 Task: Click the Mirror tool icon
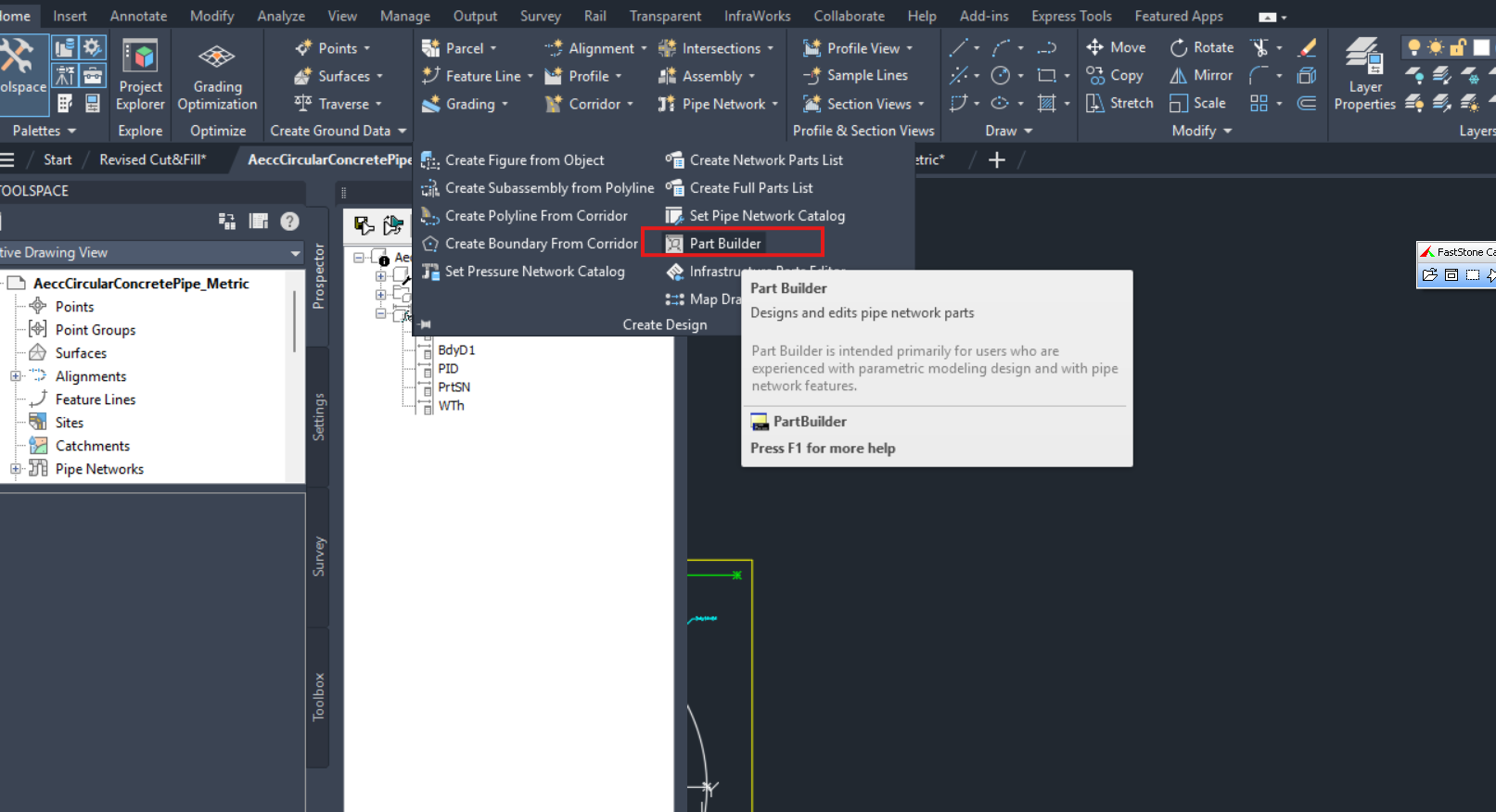pos(1179,75)
